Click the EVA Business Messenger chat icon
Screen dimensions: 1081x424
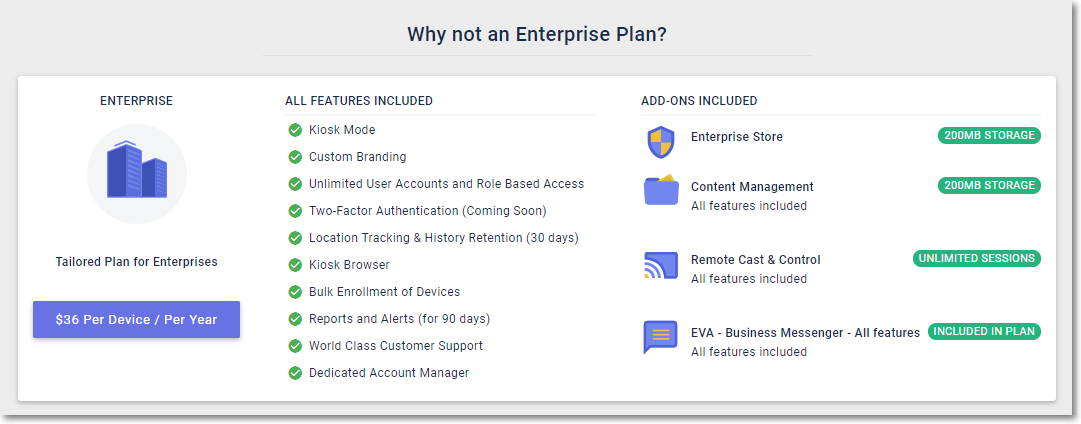tap(660, 337)
